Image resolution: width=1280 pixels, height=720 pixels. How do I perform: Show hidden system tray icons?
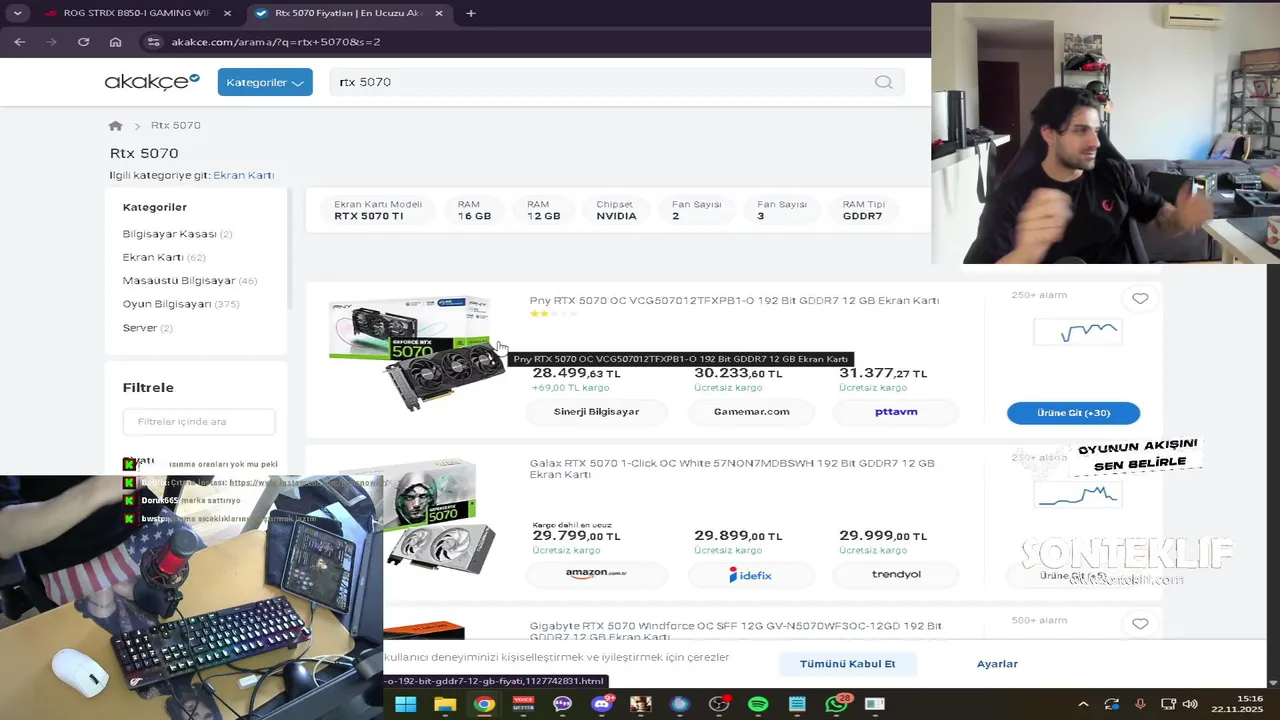pos(1084,704)
